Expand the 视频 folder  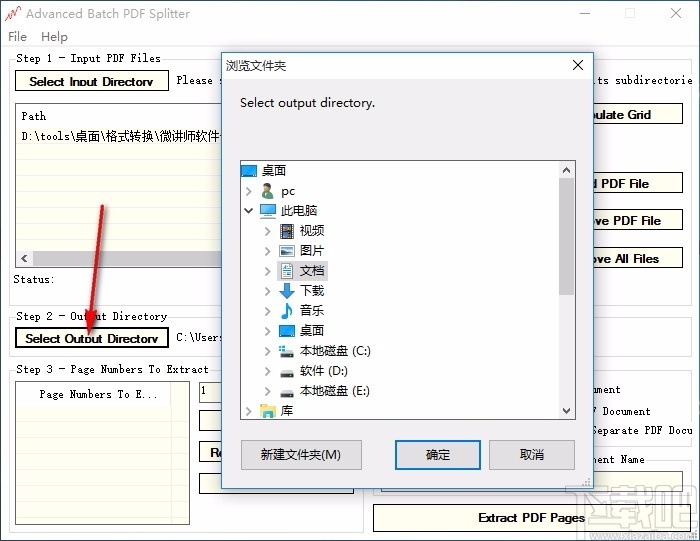click(x=267, y=231)
